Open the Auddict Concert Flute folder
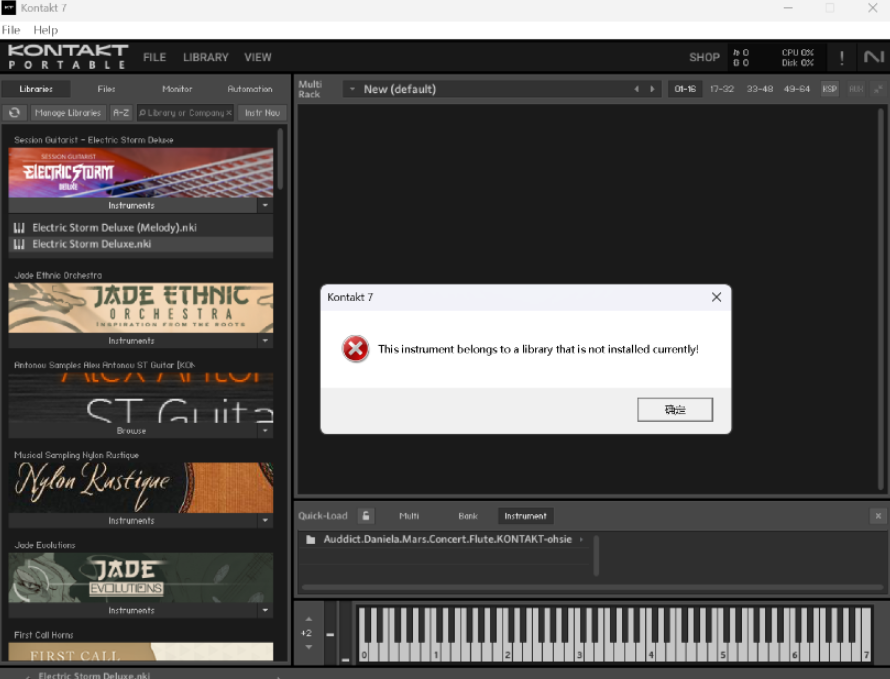The height and width of the screenshot is (679, 890). [440, 539]
